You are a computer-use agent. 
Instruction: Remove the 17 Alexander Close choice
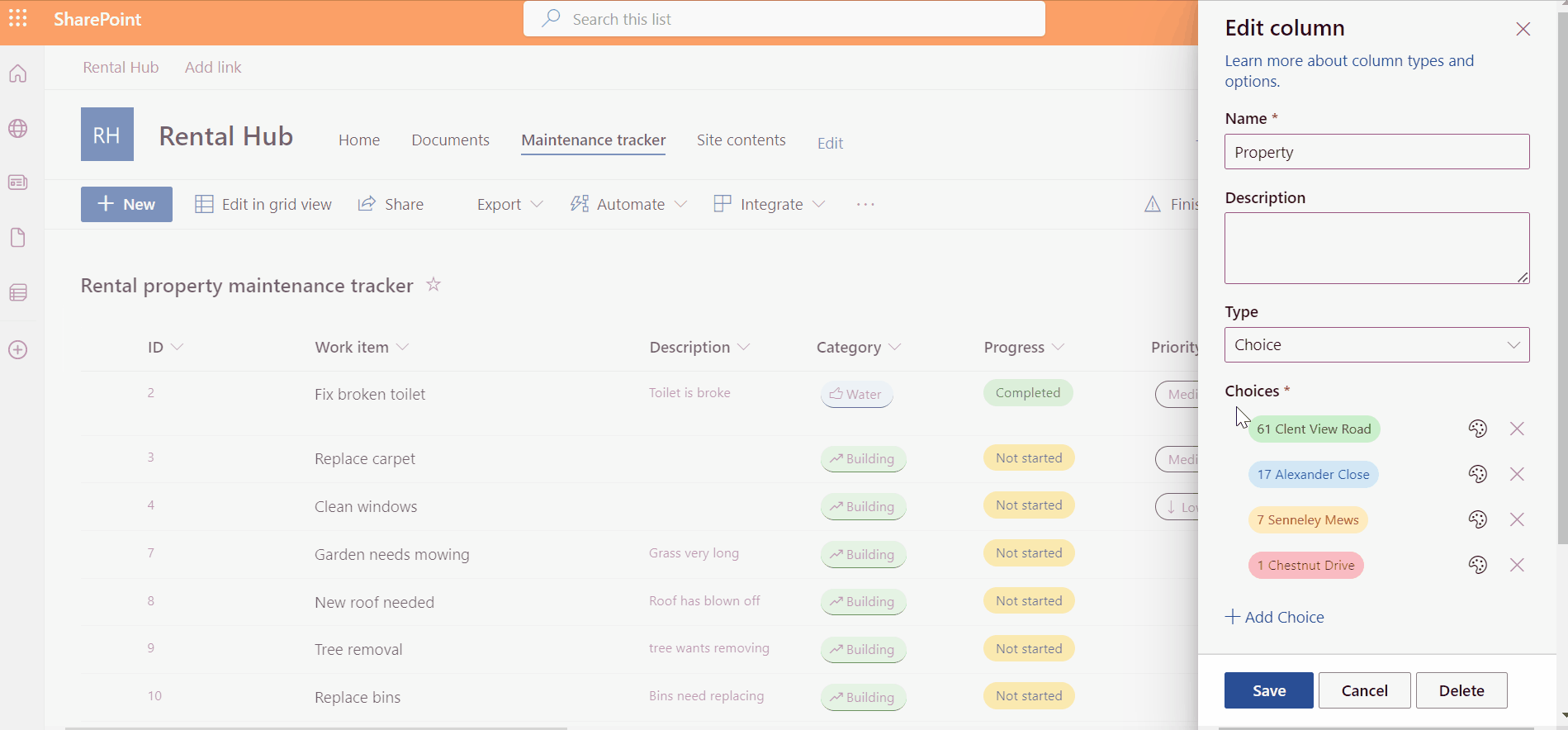1517,474
